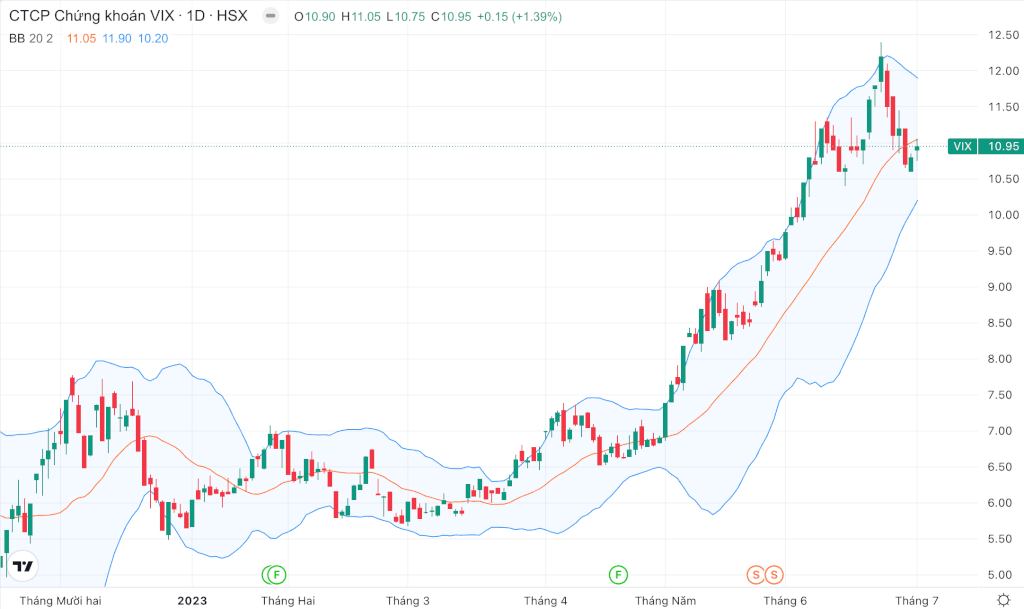Click the low price L10.75
This screenshot has height=609, width=1024.
coord(406,17)
